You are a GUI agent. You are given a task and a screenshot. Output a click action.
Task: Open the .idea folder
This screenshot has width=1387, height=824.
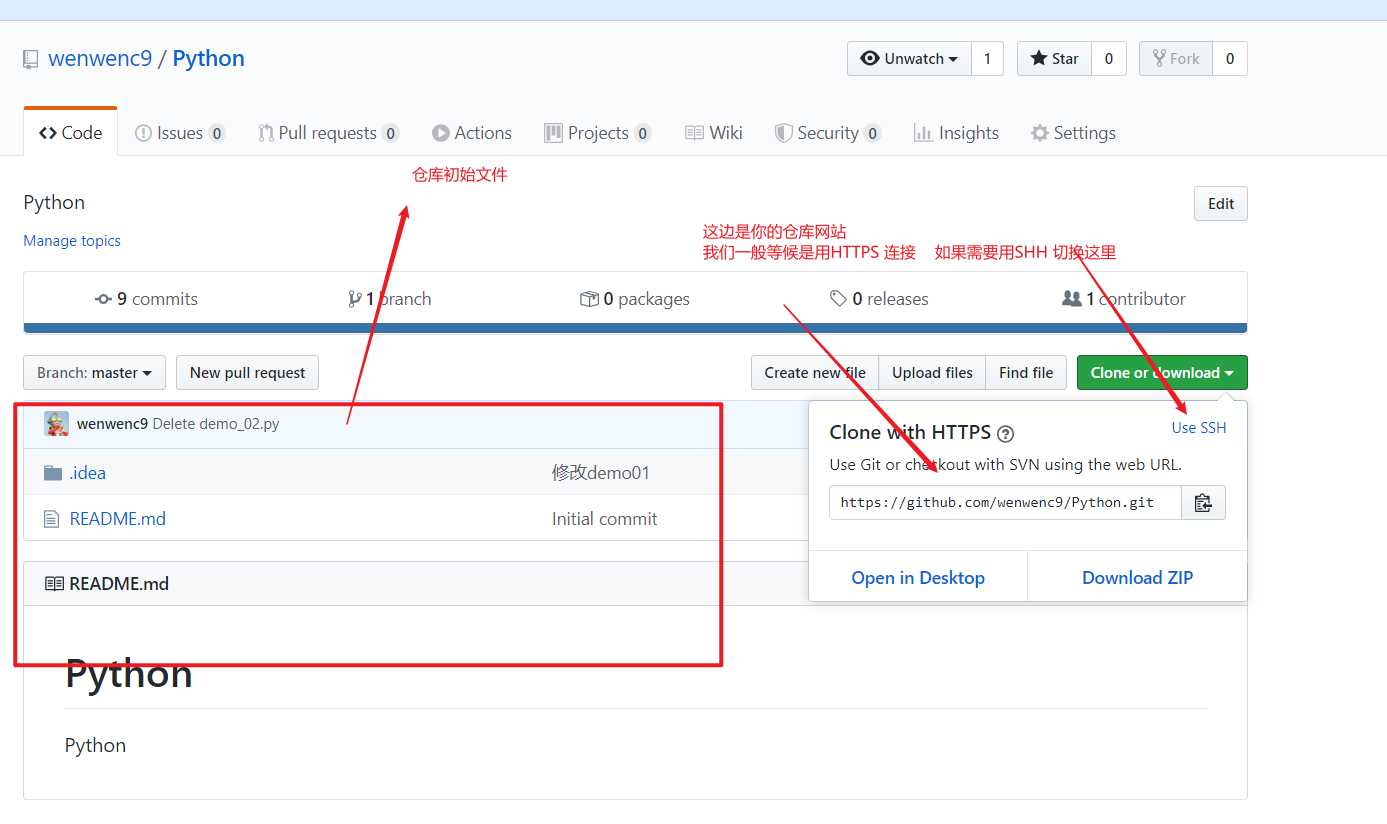pos(88,473)
